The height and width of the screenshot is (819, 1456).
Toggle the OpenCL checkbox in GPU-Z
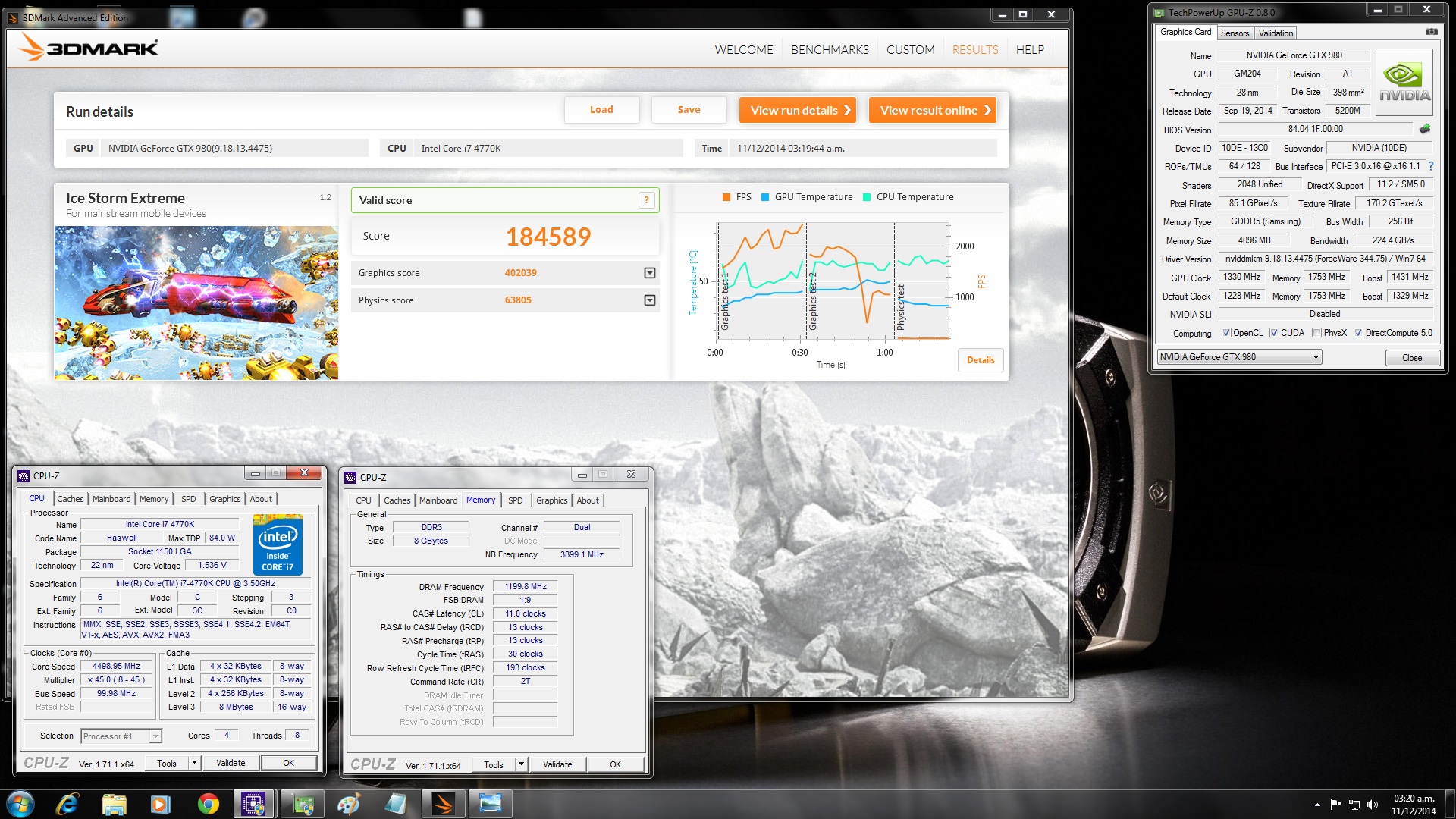click(x=1226, y=333)
